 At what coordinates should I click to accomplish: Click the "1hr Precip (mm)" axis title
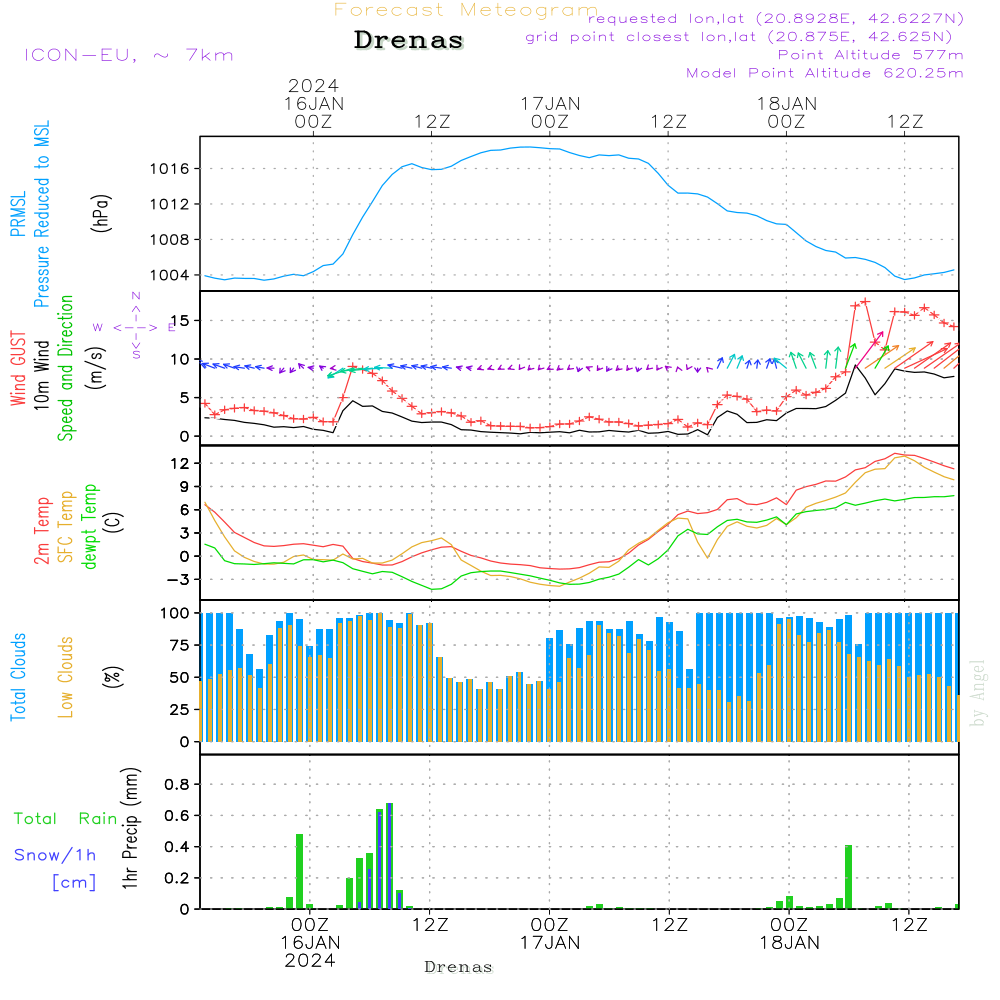[130, 828]
